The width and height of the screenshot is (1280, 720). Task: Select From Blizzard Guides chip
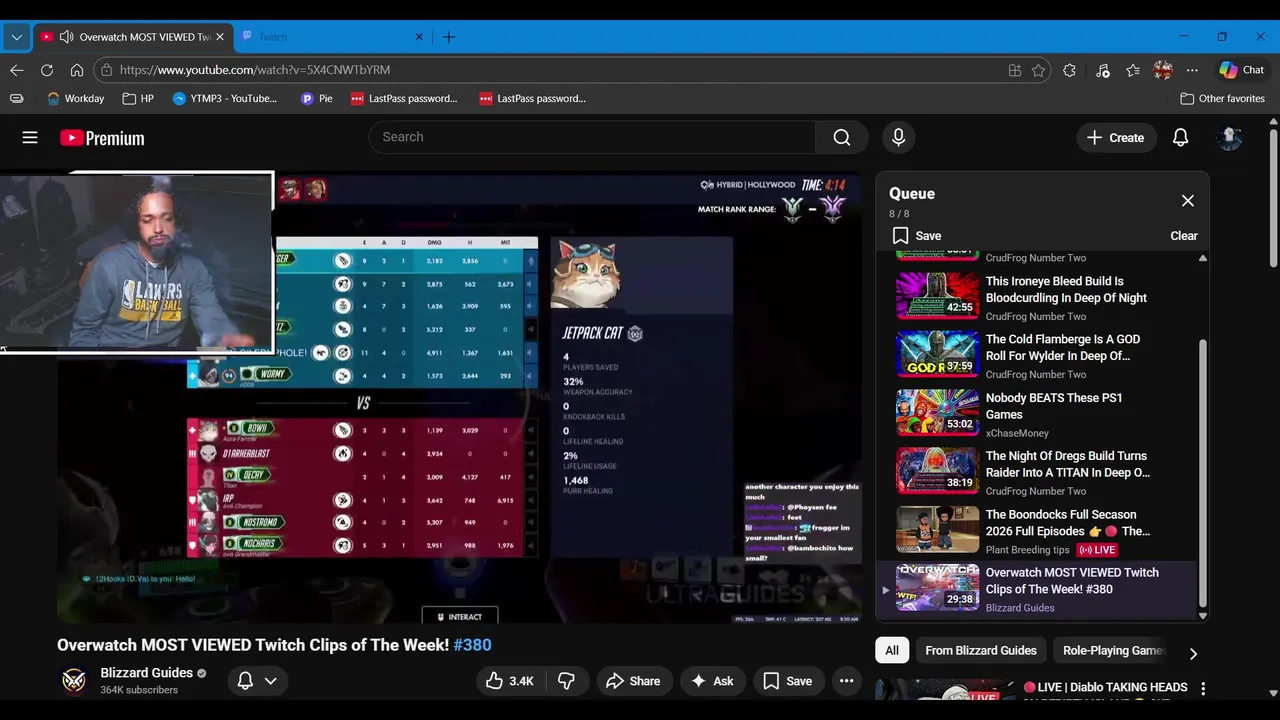[981, 651]
